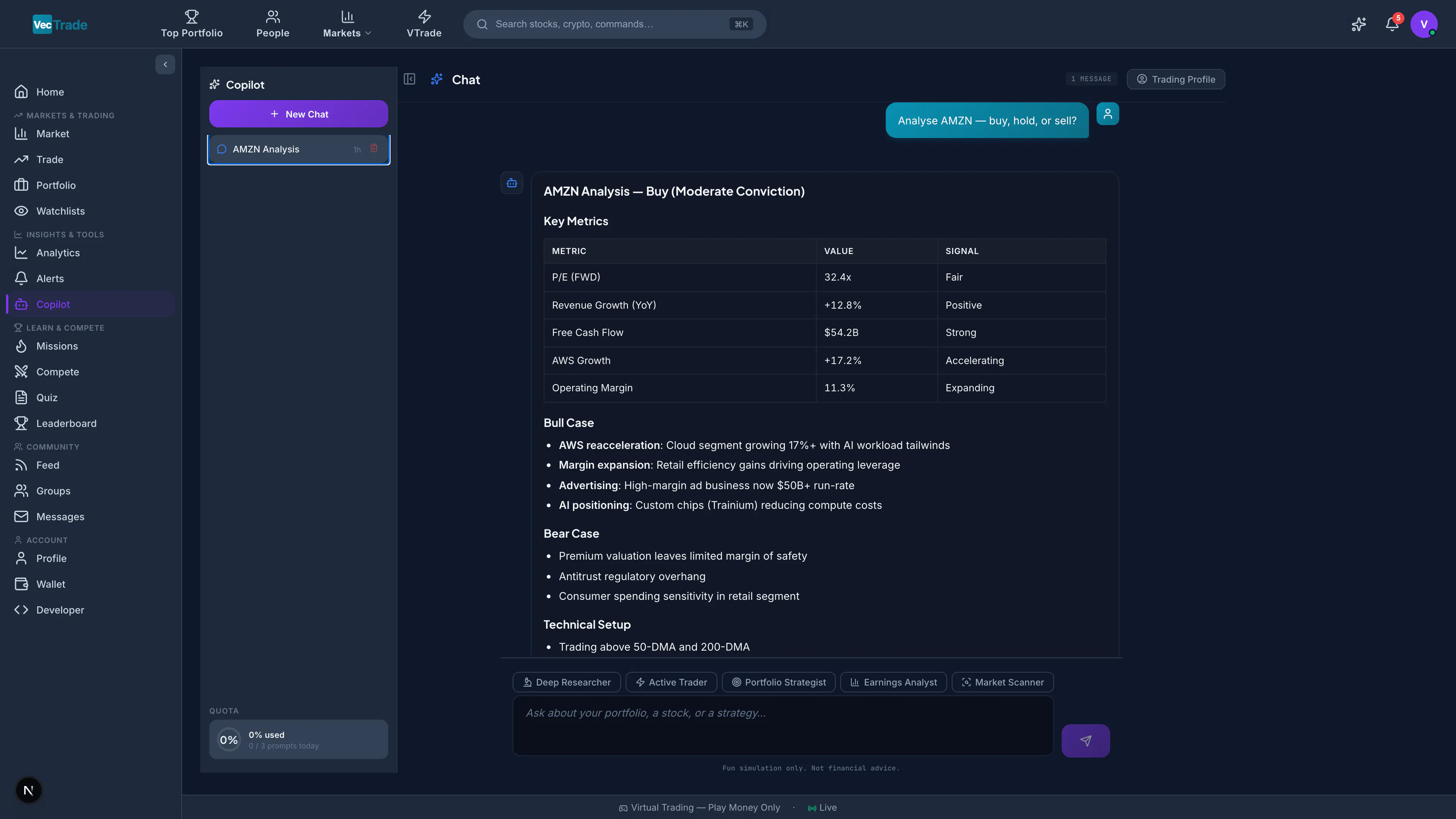
Task: Open Leaderboard in the sidebar
Action: point(91,423)
